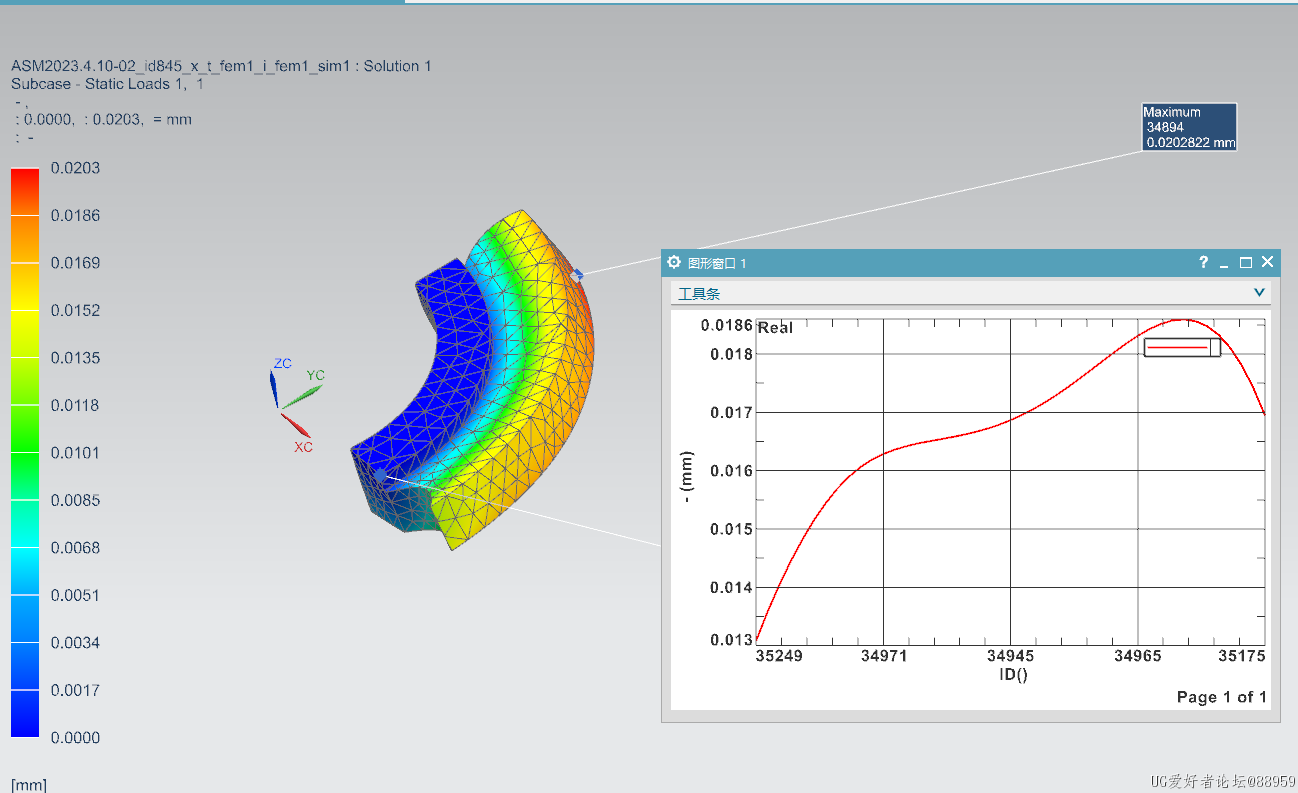Viewport: 1298px width, 793px height.
Task: Click the ID() axis title
Action: 1013,675
